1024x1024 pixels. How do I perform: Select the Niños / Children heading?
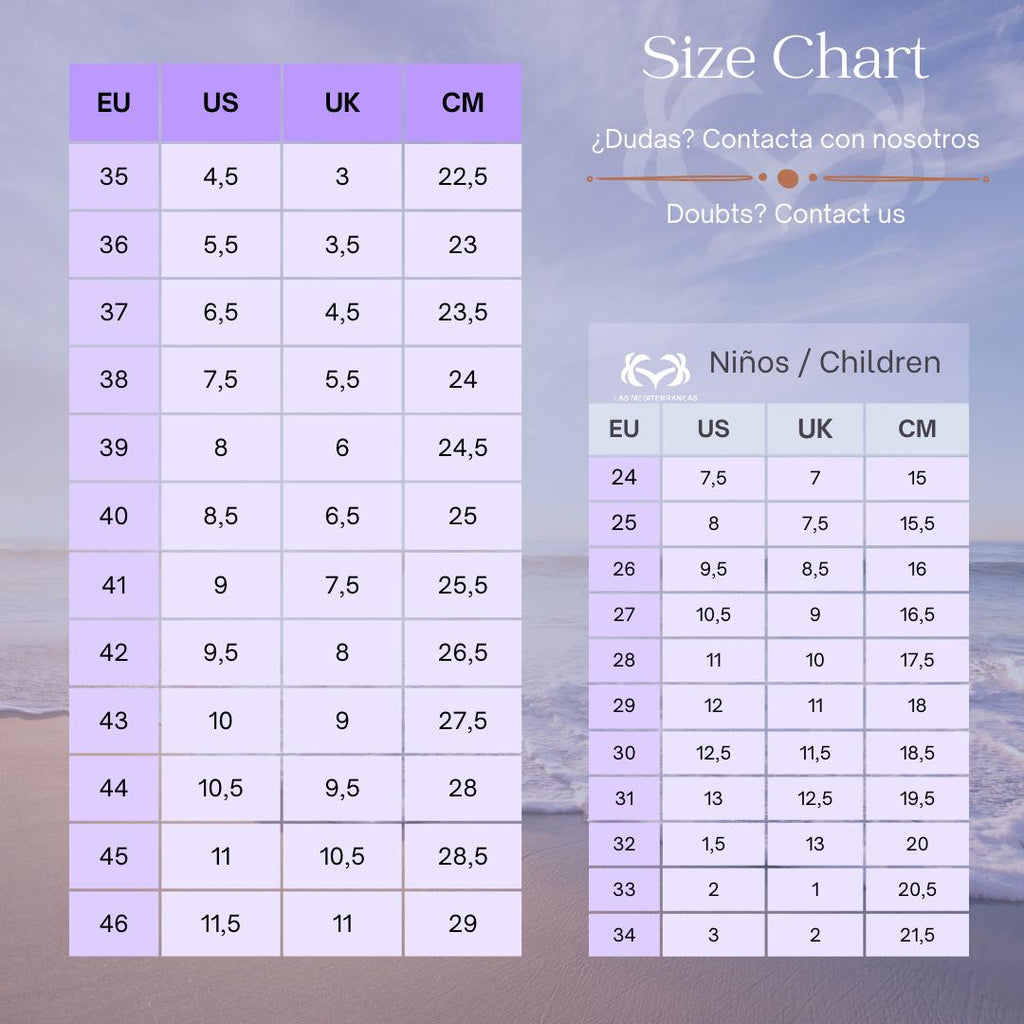[x=825, y=362]
